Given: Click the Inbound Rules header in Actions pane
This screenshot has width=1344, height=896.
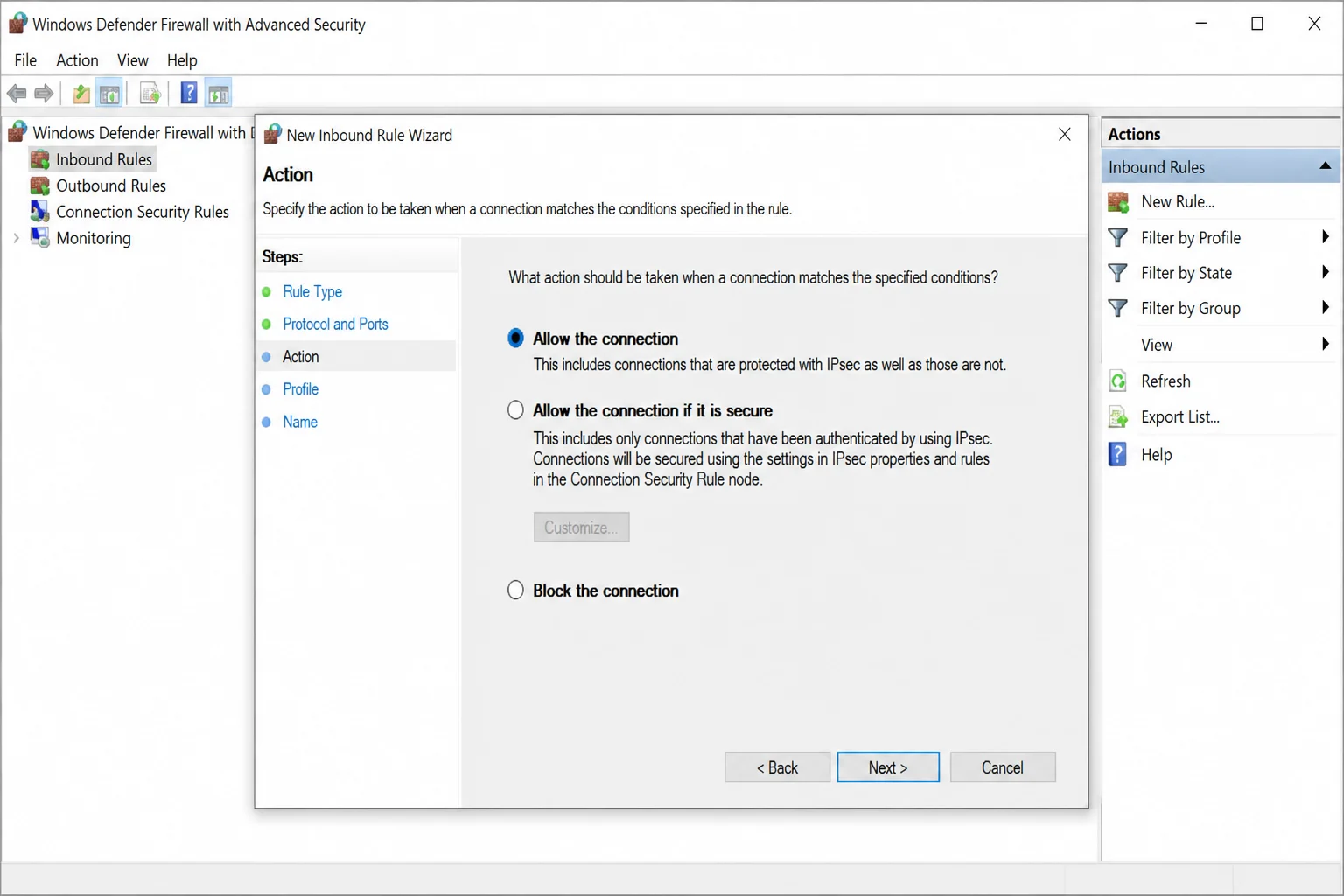Looking at the screenshot, I should pyautogui.click(x=1221, y=166).
